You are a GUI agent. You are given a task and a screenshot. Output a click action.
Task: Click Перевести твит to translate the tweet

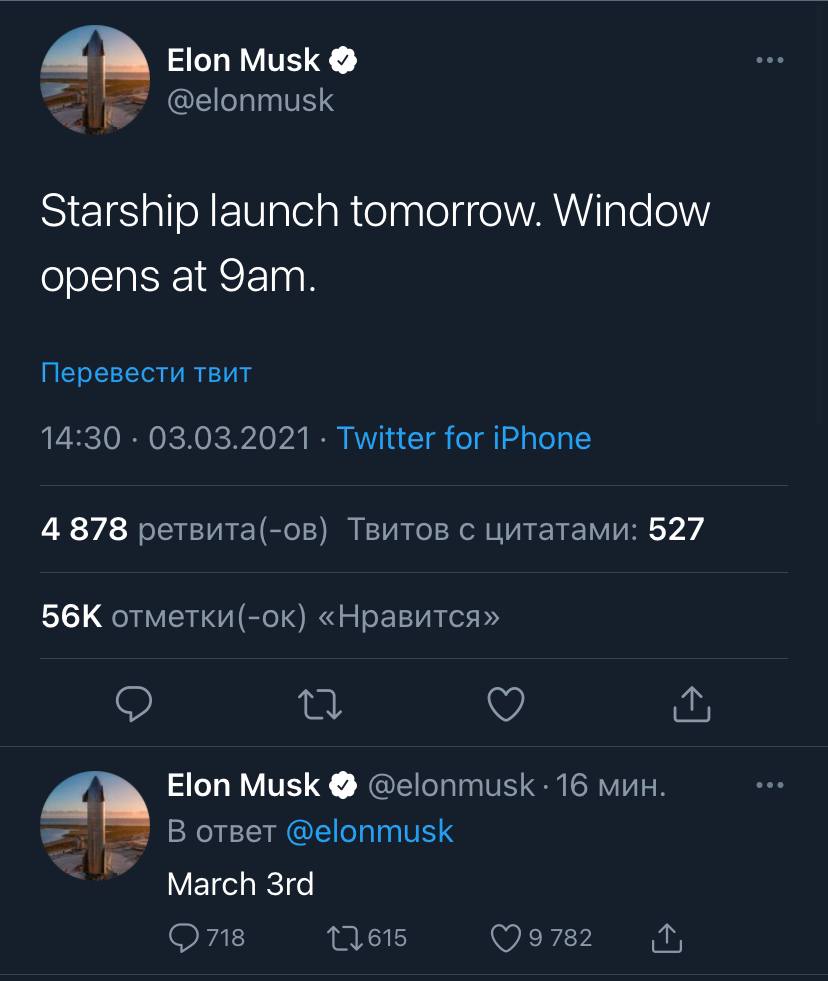[146, 373]
